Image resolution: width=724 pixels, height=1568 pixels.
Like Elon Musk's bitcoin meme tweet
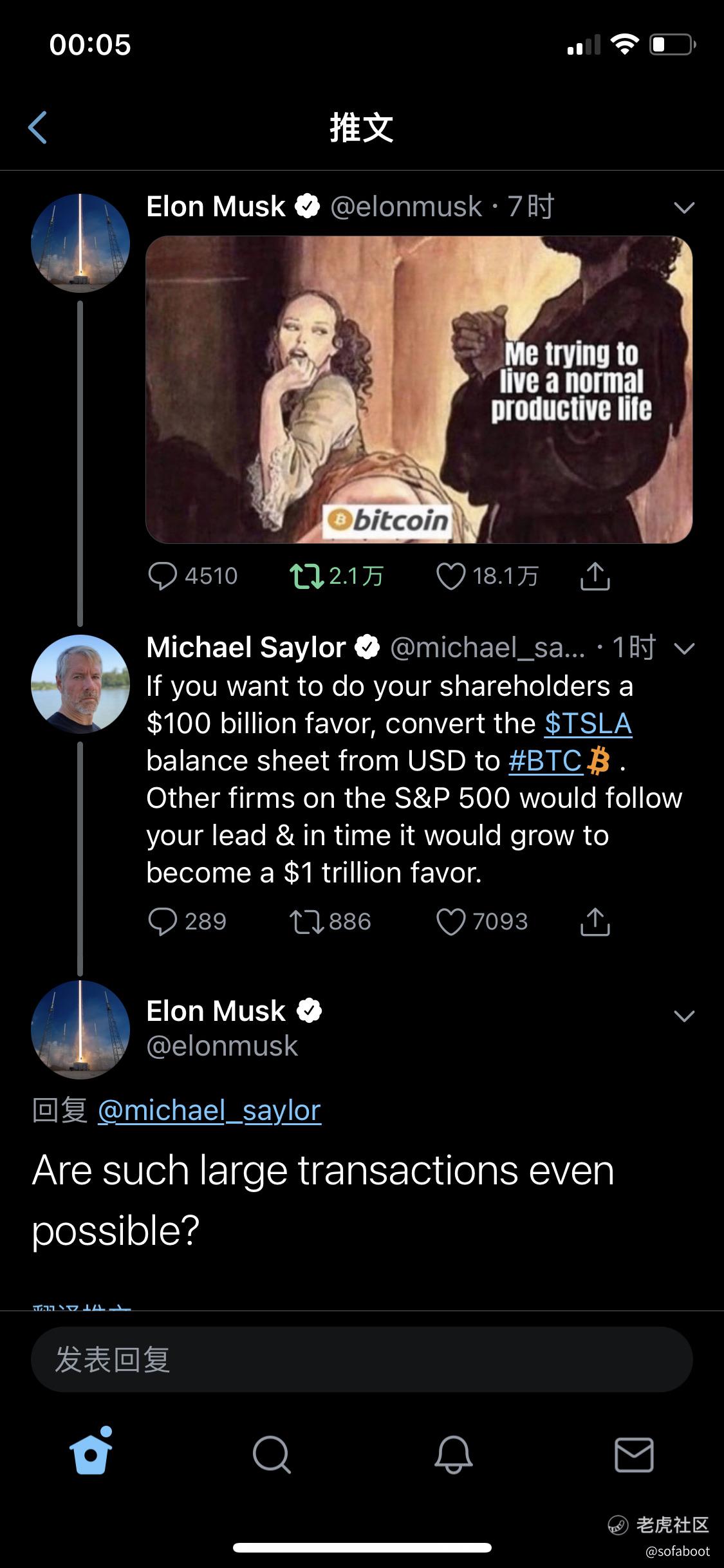450,576
